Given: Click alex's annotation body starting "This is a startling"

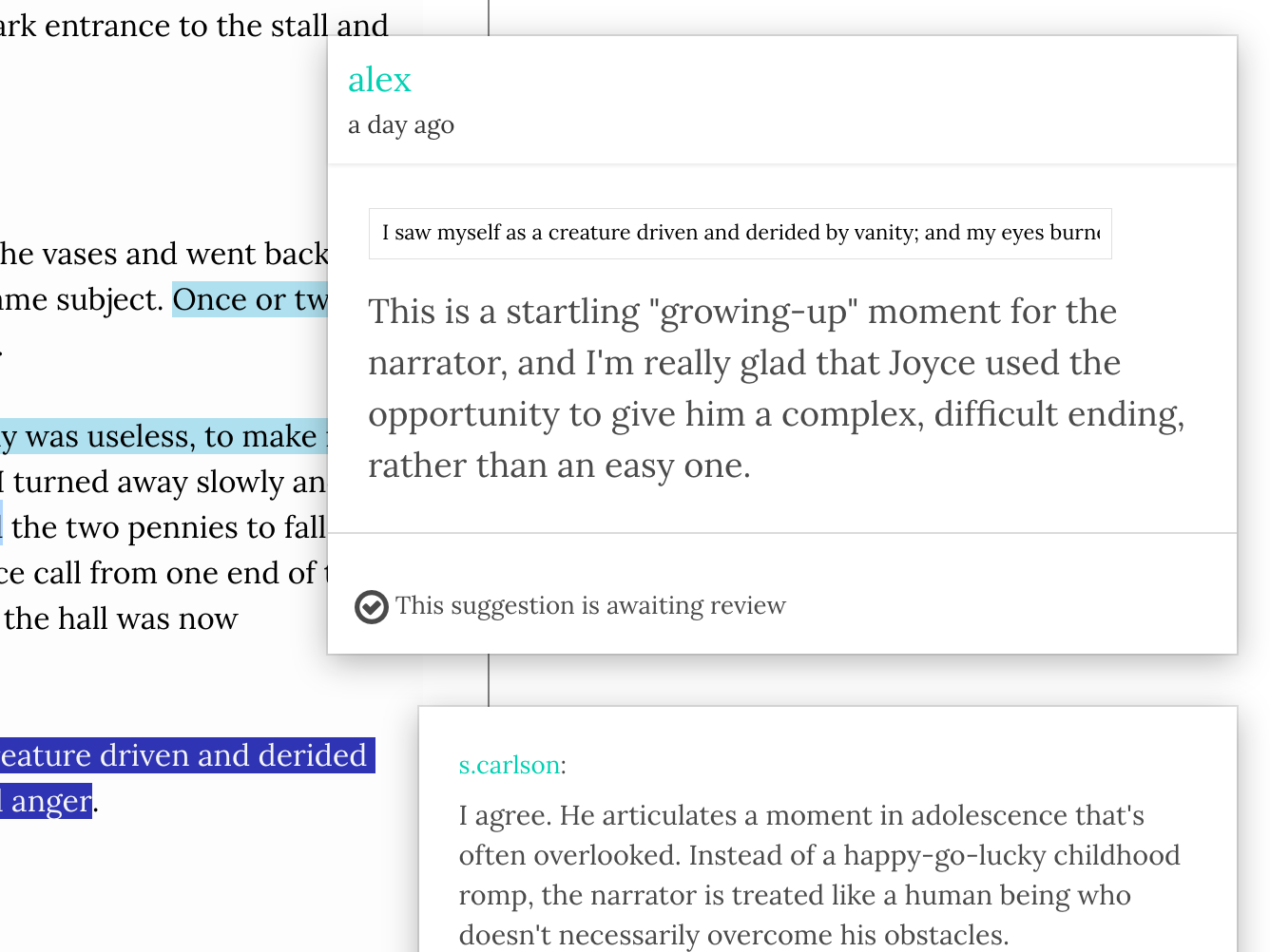Looking at the screenshot, I should pyautogui.click(x=776, y=389).
